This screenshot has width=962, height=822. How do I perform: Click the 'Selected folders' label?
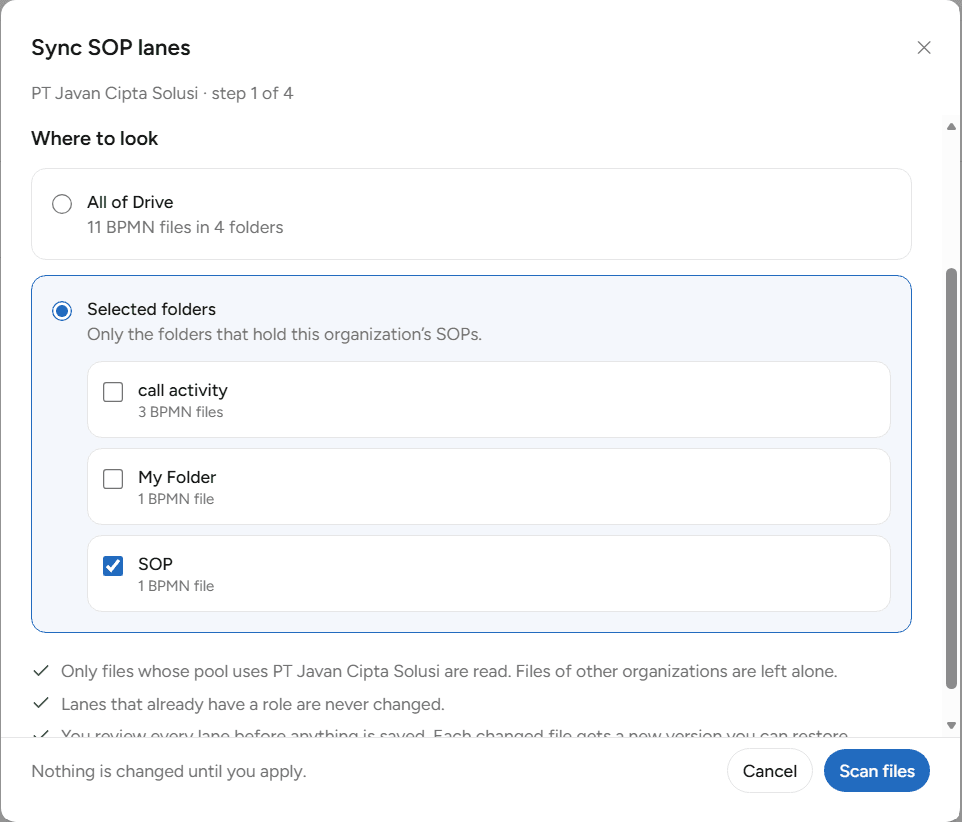coord(152,309)
